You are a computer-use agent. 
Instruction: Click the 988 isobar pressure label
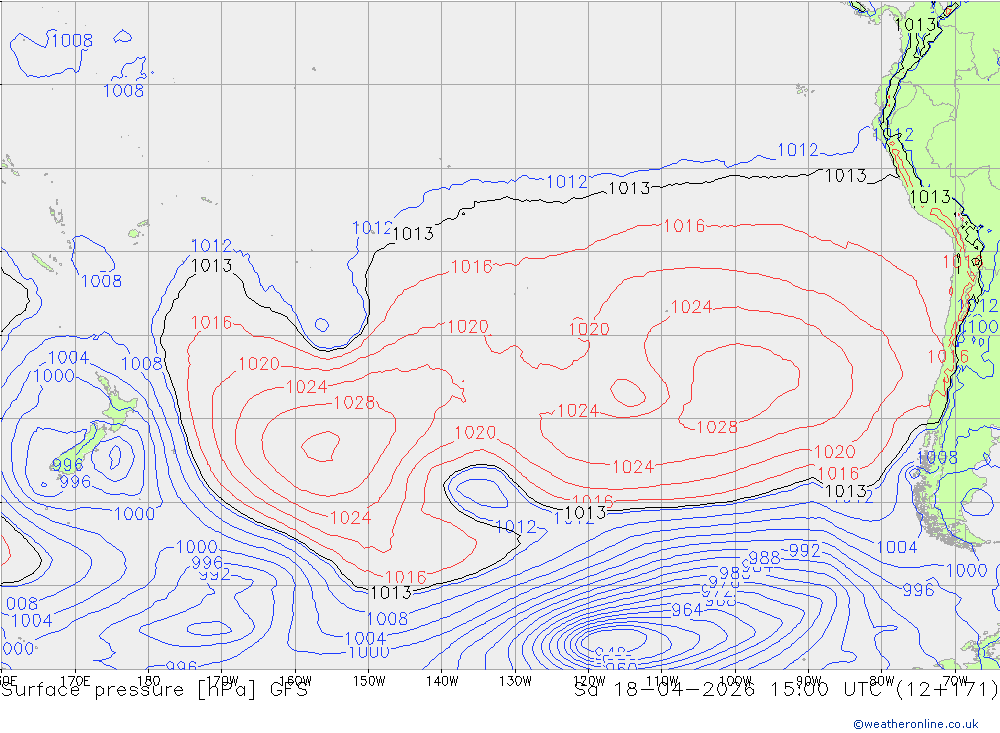click(764, 558)
